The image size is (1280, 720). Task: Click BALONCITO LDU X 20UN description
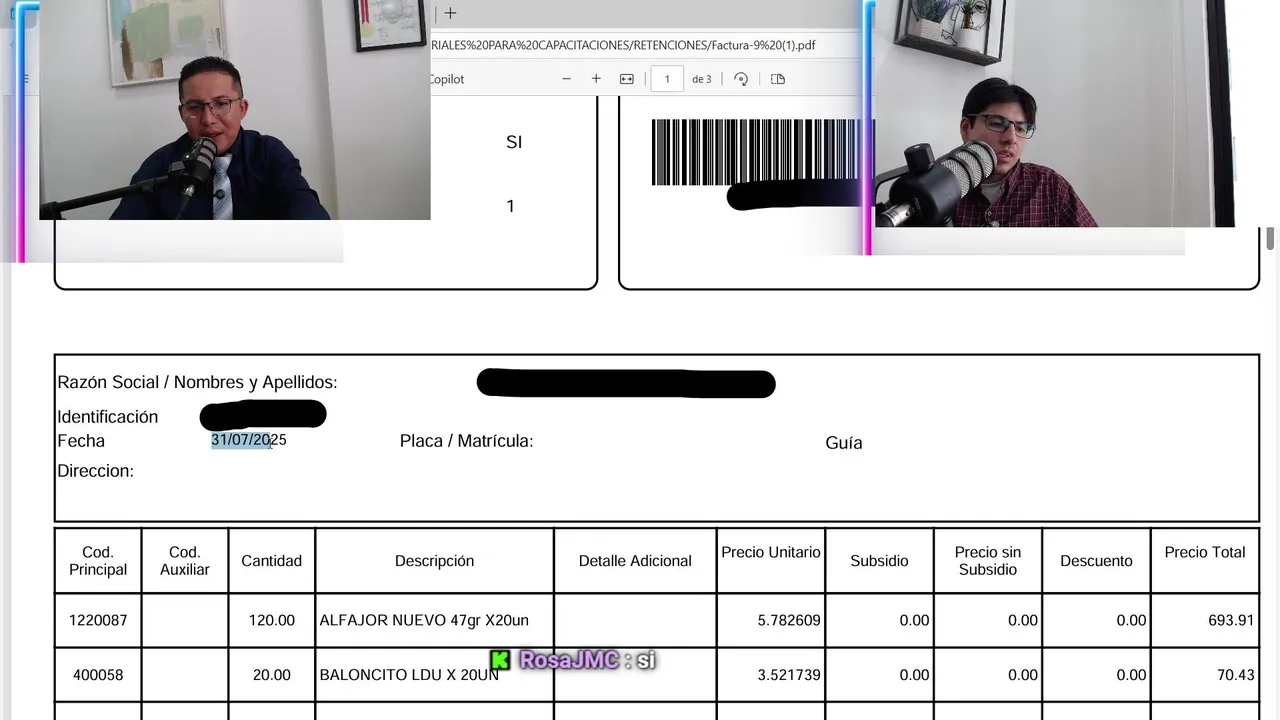pyautogui.click(x=409, y=675)
